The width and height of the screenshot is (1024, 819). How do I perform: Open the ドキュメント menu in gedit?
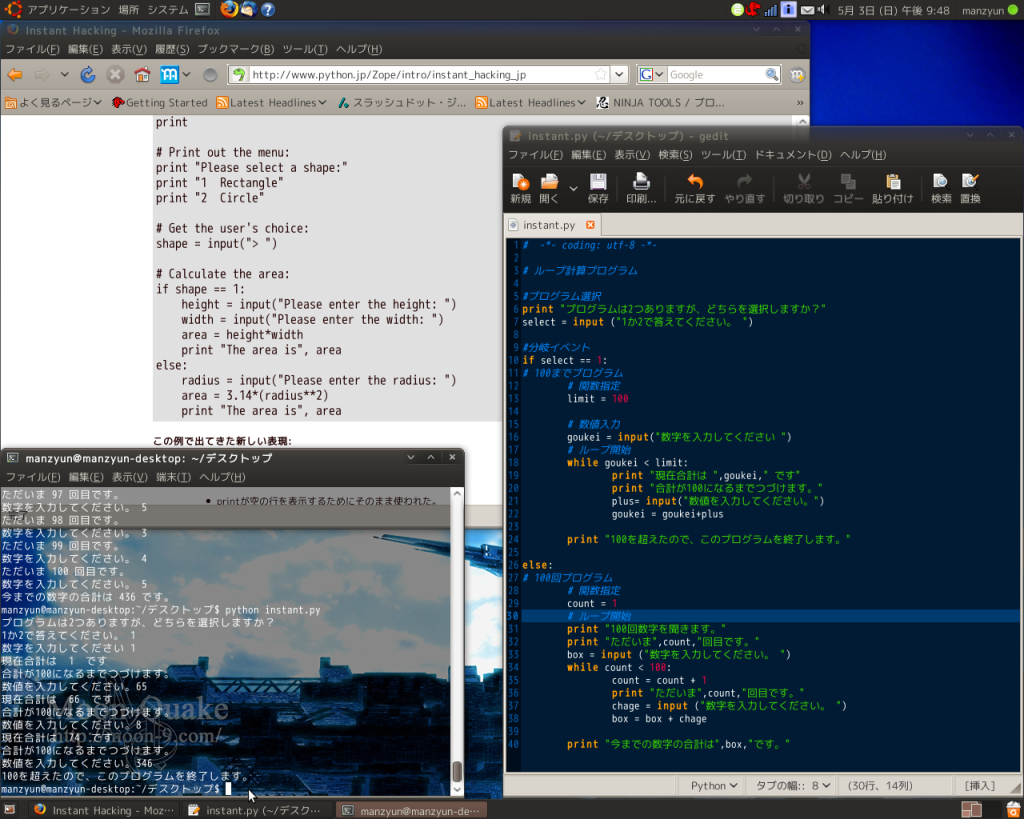[x=792, y=155]
